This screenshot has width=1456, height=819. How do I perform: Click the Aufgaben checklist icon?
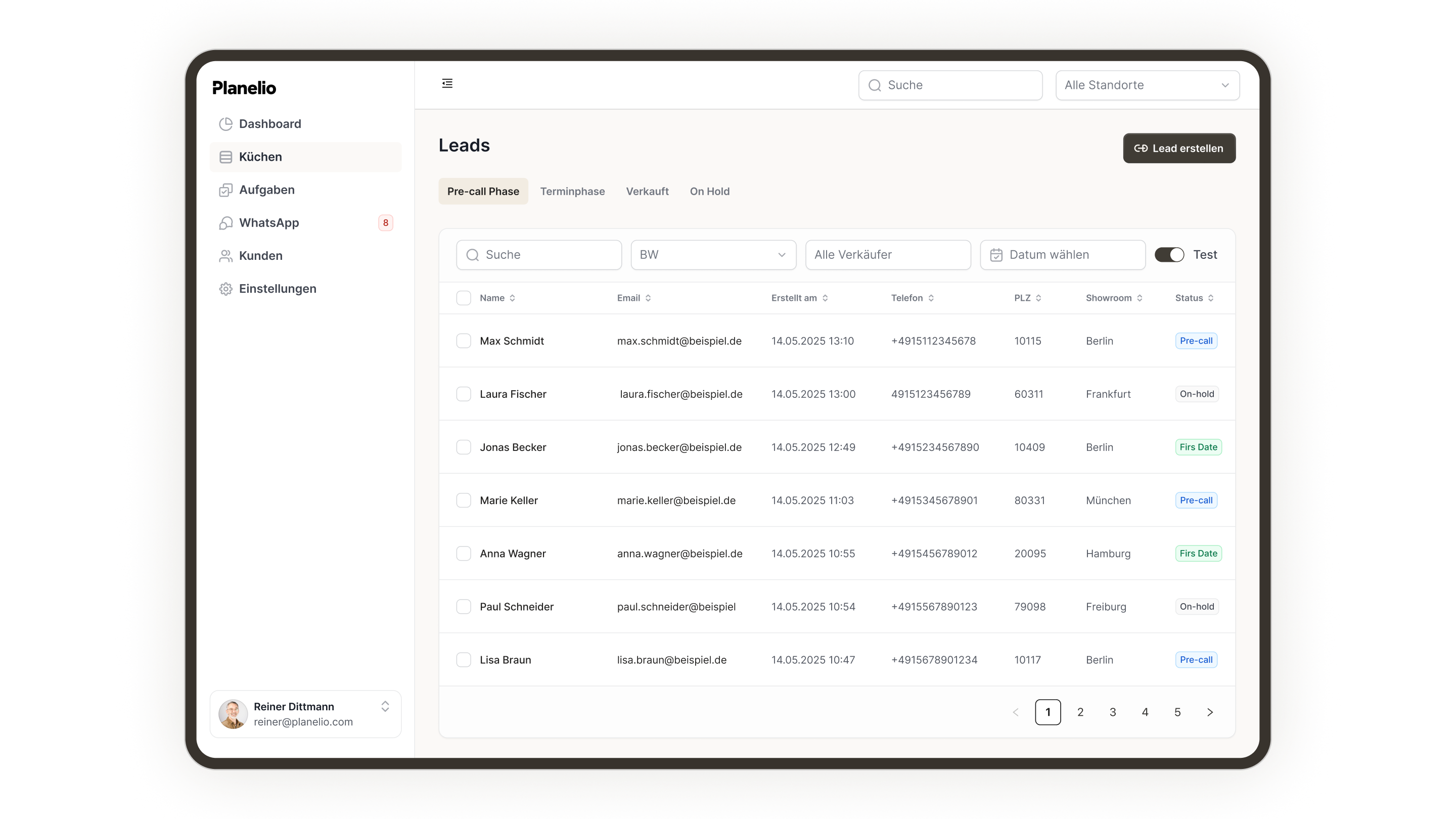225,190
